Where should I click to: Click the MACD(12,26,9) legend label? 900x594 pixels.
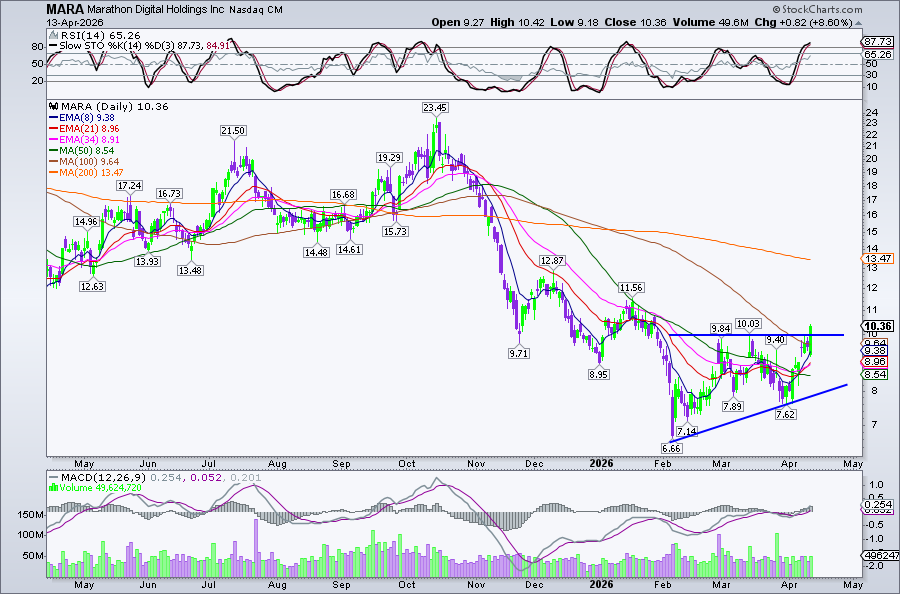104,477
